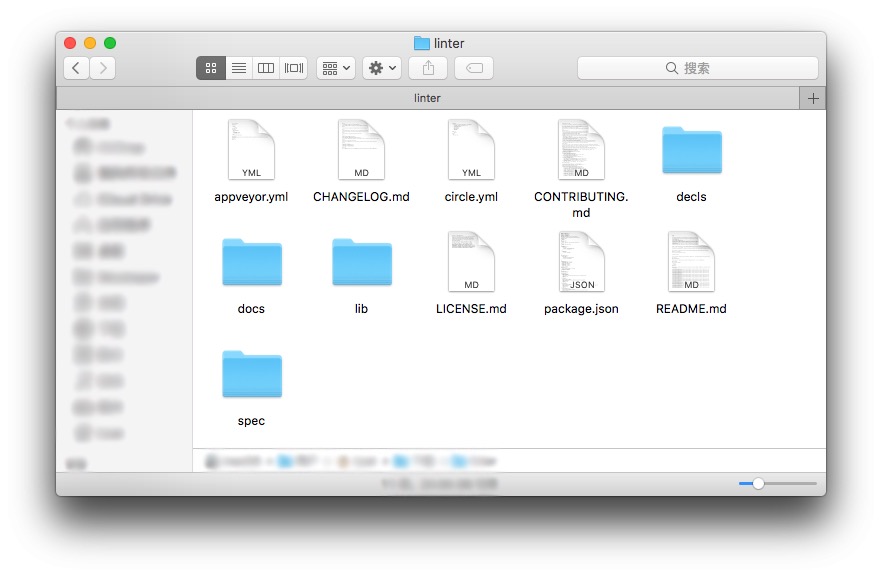Select the CHANGELOG.md file icon
This screenshot has width=882, height=576.
tap(361, 150)
